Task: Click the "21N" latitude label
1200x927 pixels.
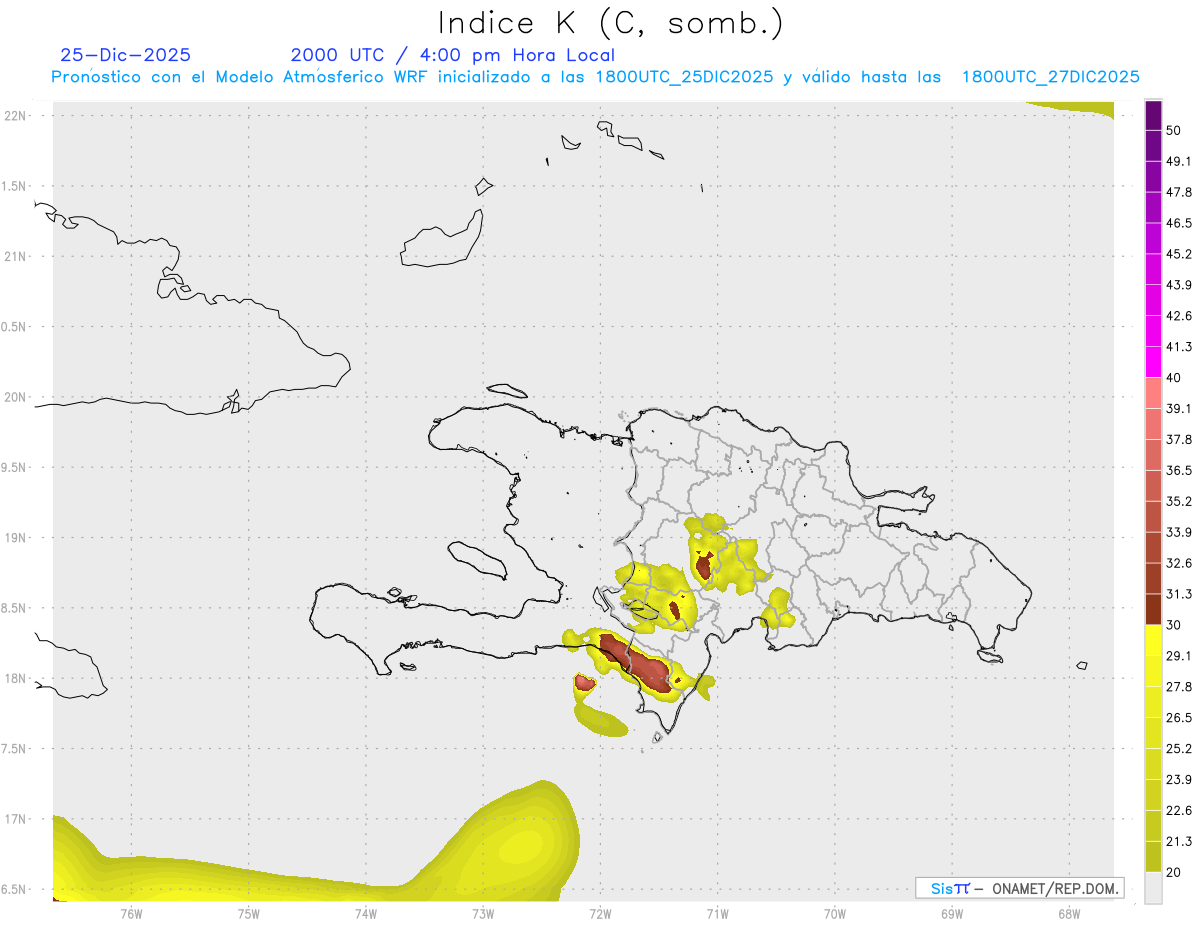Action: click(15, 257)
